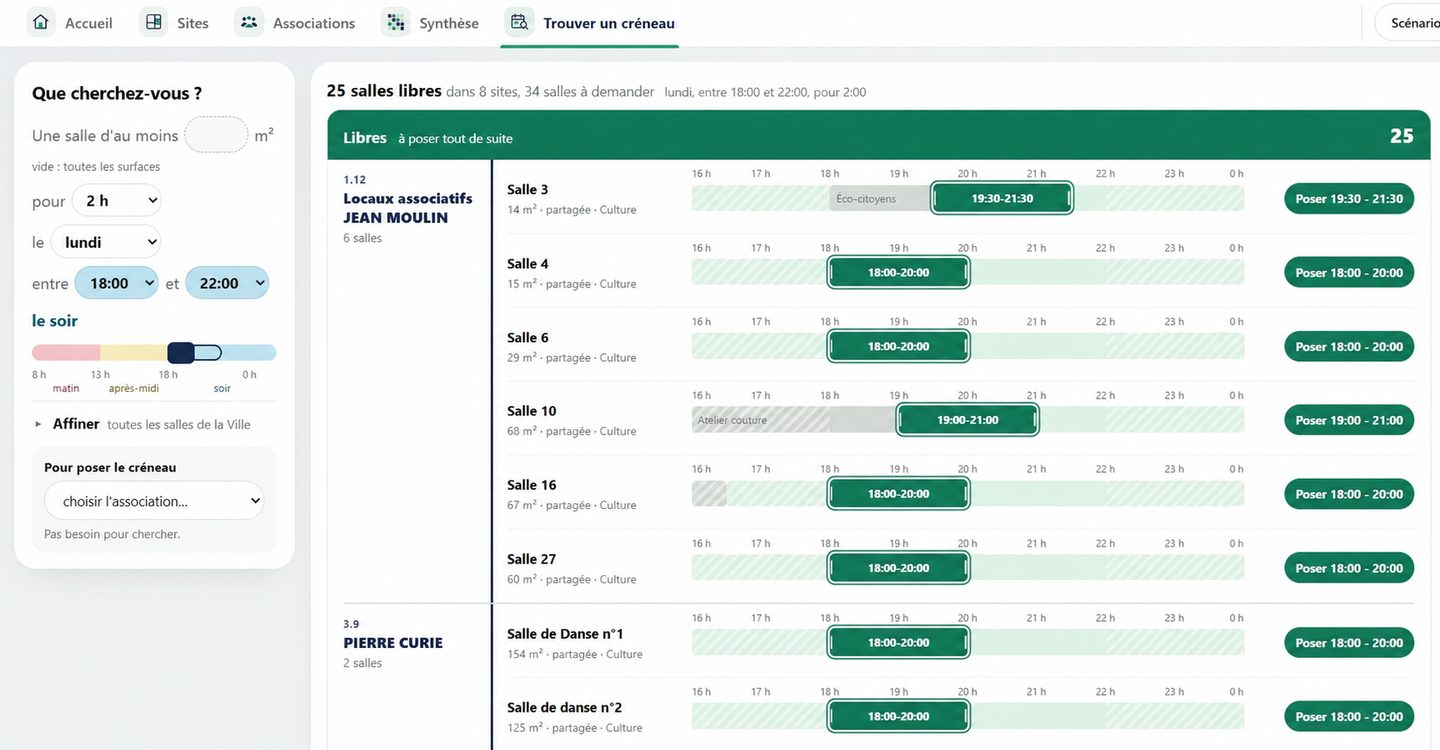Click Poser 18:00 - 20:00 for Salle 6
This screenshot has height=750, width=1440.
pyautogui.click(x=1349, y=347)
